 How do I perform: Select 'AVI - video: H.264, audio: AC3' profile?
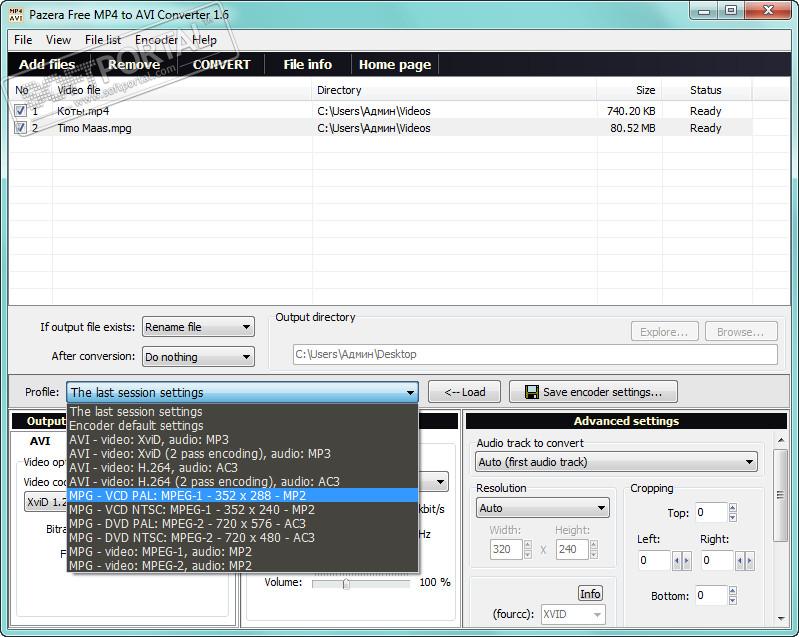(x=243, y=467)
